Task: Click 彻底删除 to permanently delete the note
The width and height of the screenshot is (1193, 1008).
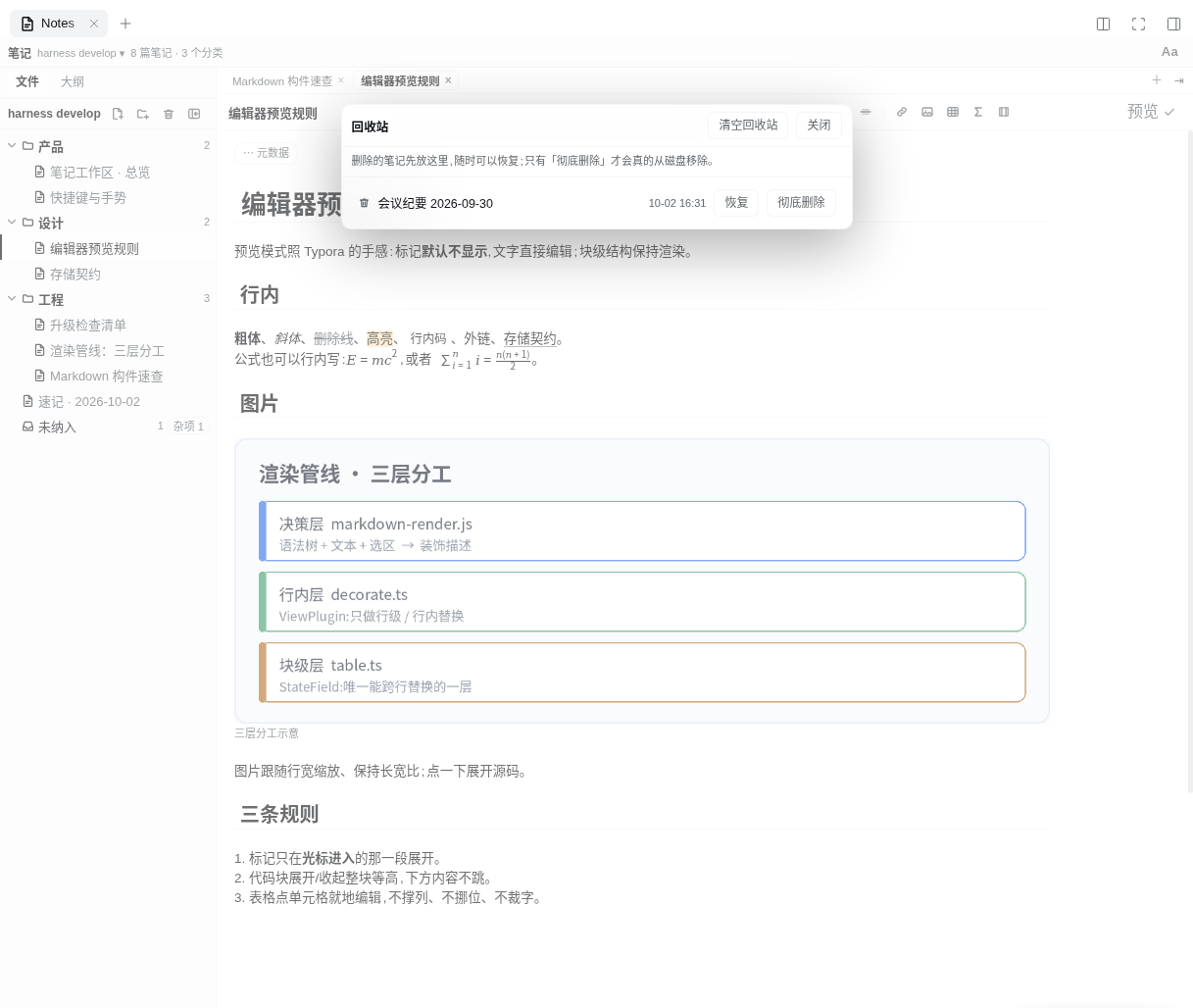Action: 801,203
